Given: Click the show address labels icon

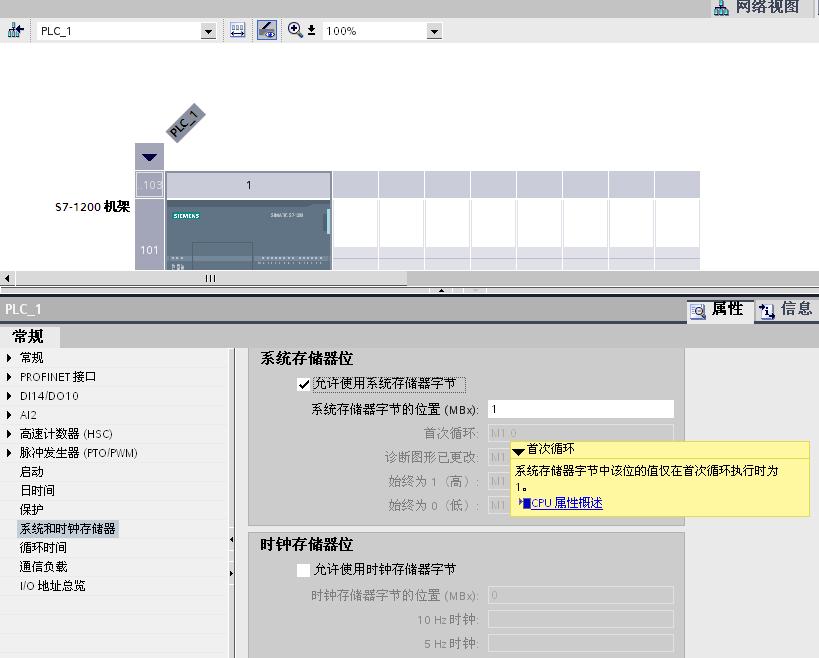Looking at the screenshot, I should (238, 30).
